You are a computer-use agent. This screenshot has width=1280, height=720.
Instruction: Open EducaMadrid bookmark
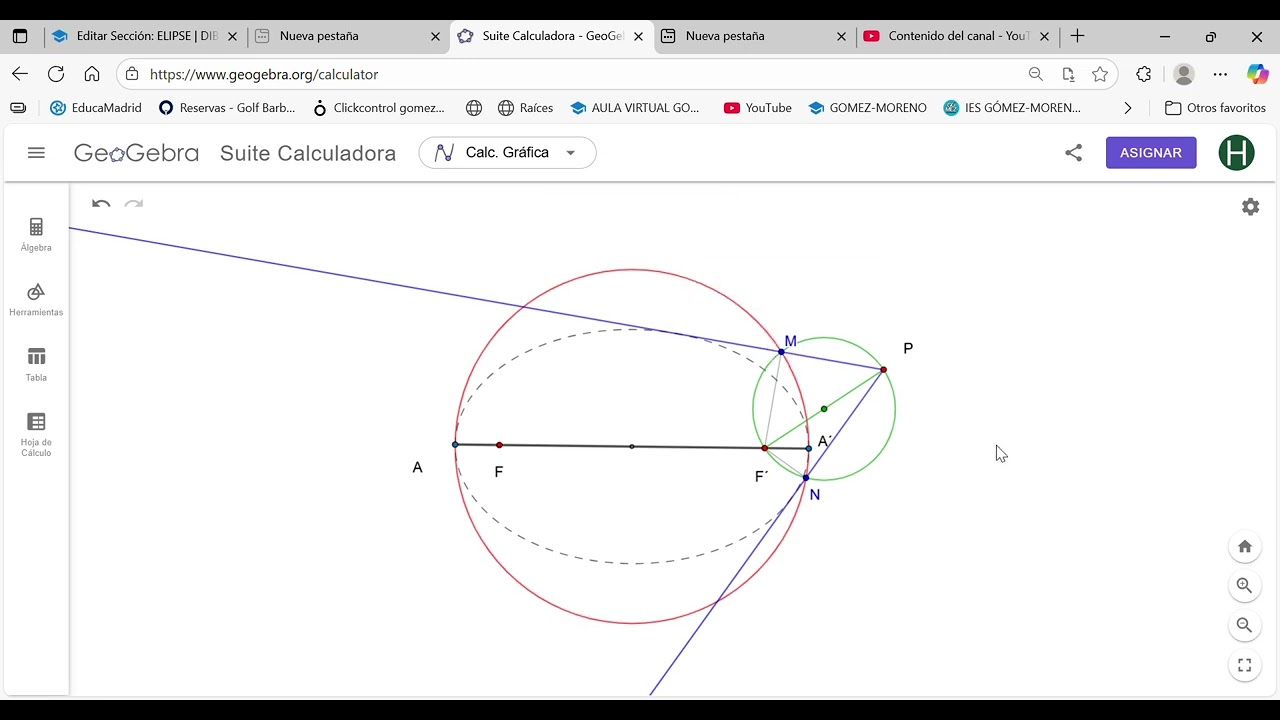(96, 108)
